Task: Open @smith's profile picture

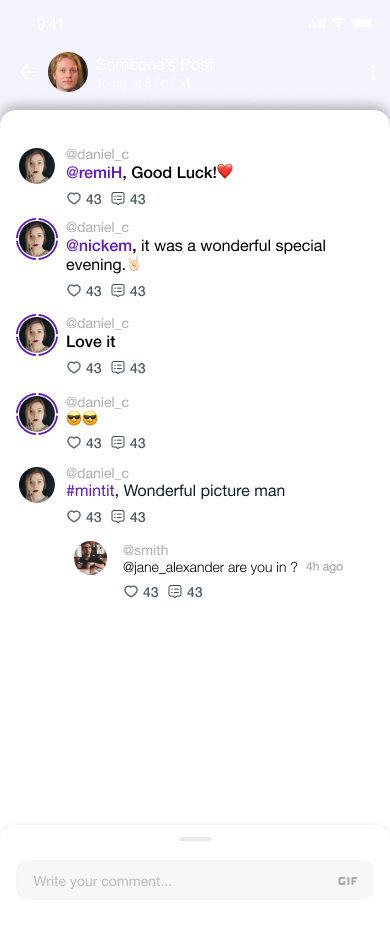Action: [x=90, y=558]
